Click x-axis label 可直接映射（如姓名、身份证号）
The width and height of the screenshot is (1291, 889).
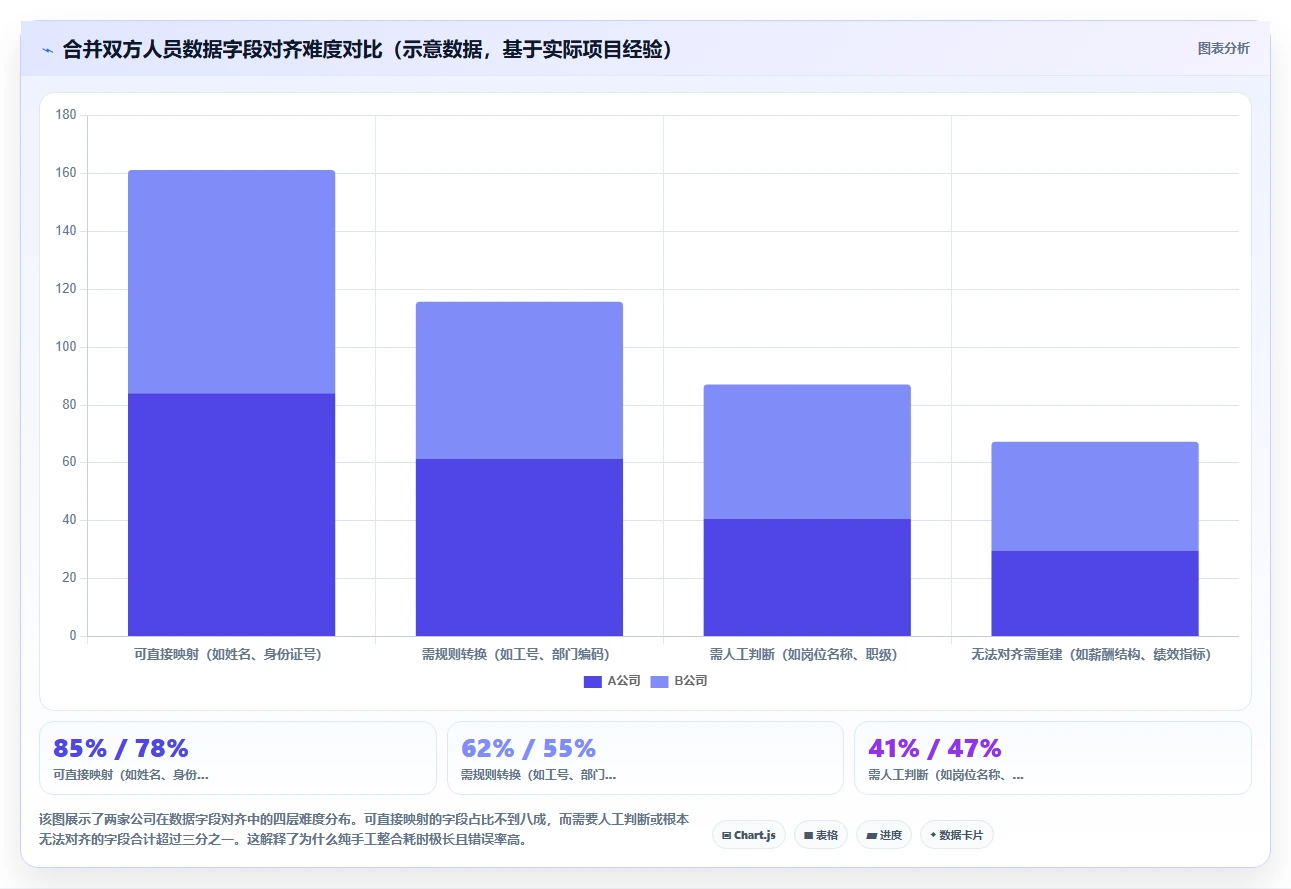231,655
